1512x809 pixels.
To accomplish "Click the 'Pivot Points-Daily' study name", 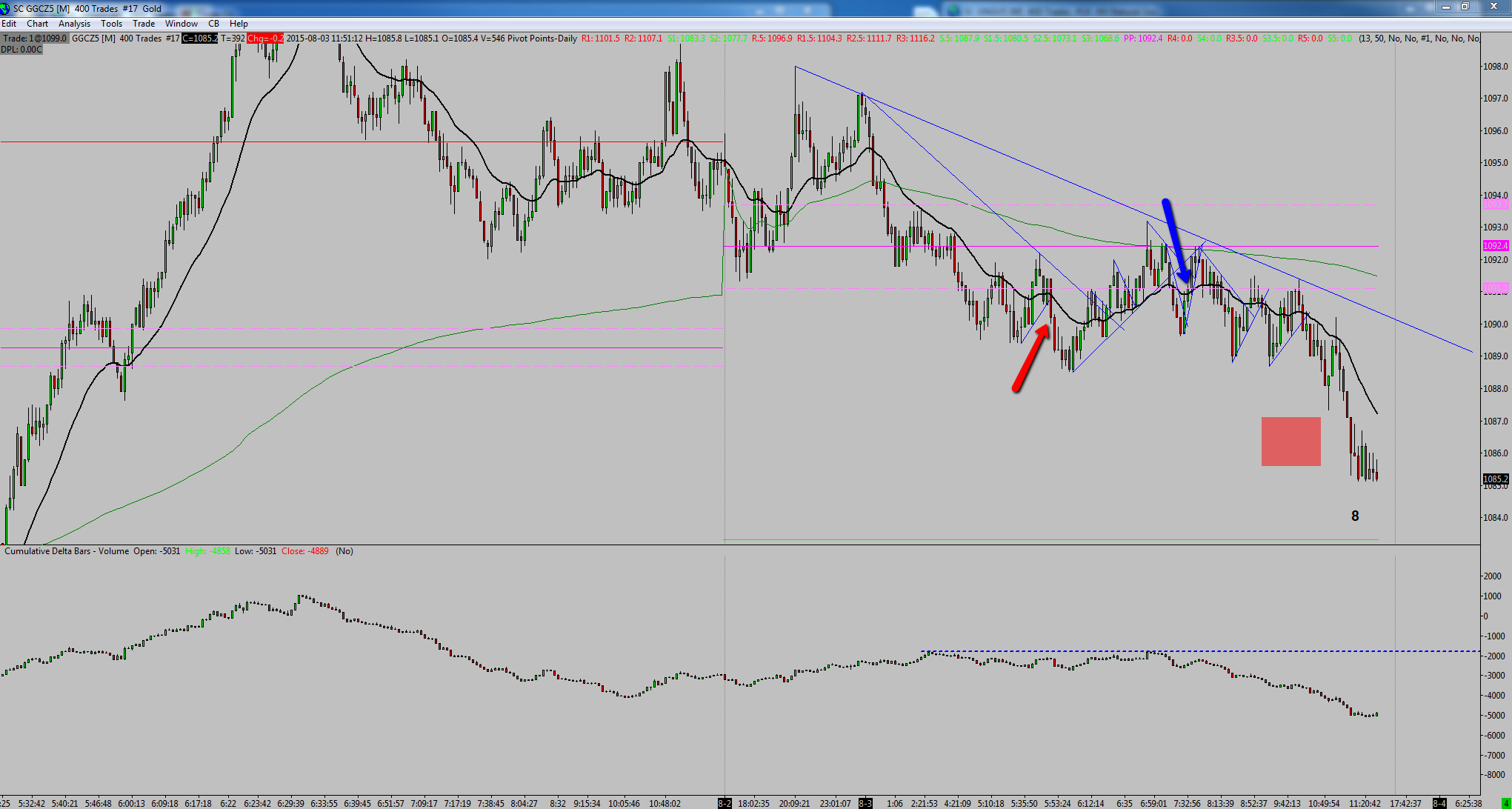I will pyautogui.click(x=542, y=39).
